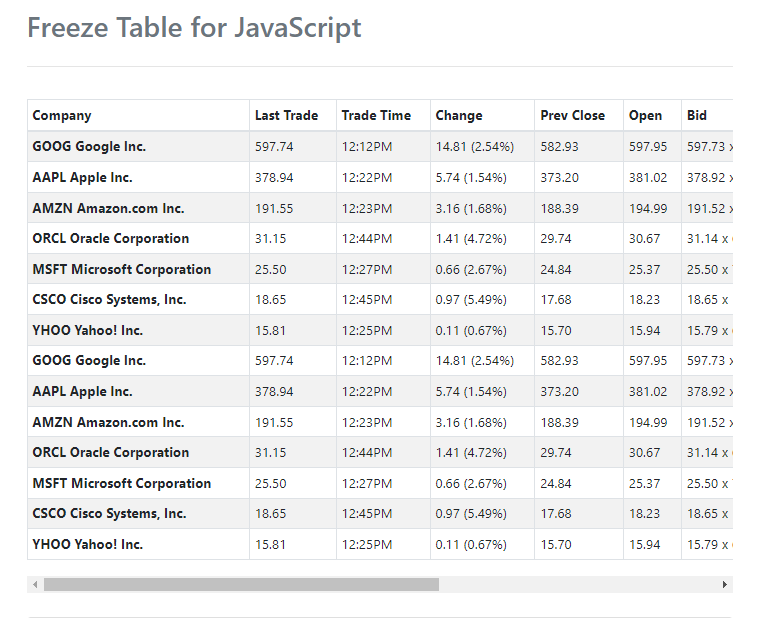
Task: Select 0.97 (5.49%) in the second CSCO row
Action: tap(471, 514)
